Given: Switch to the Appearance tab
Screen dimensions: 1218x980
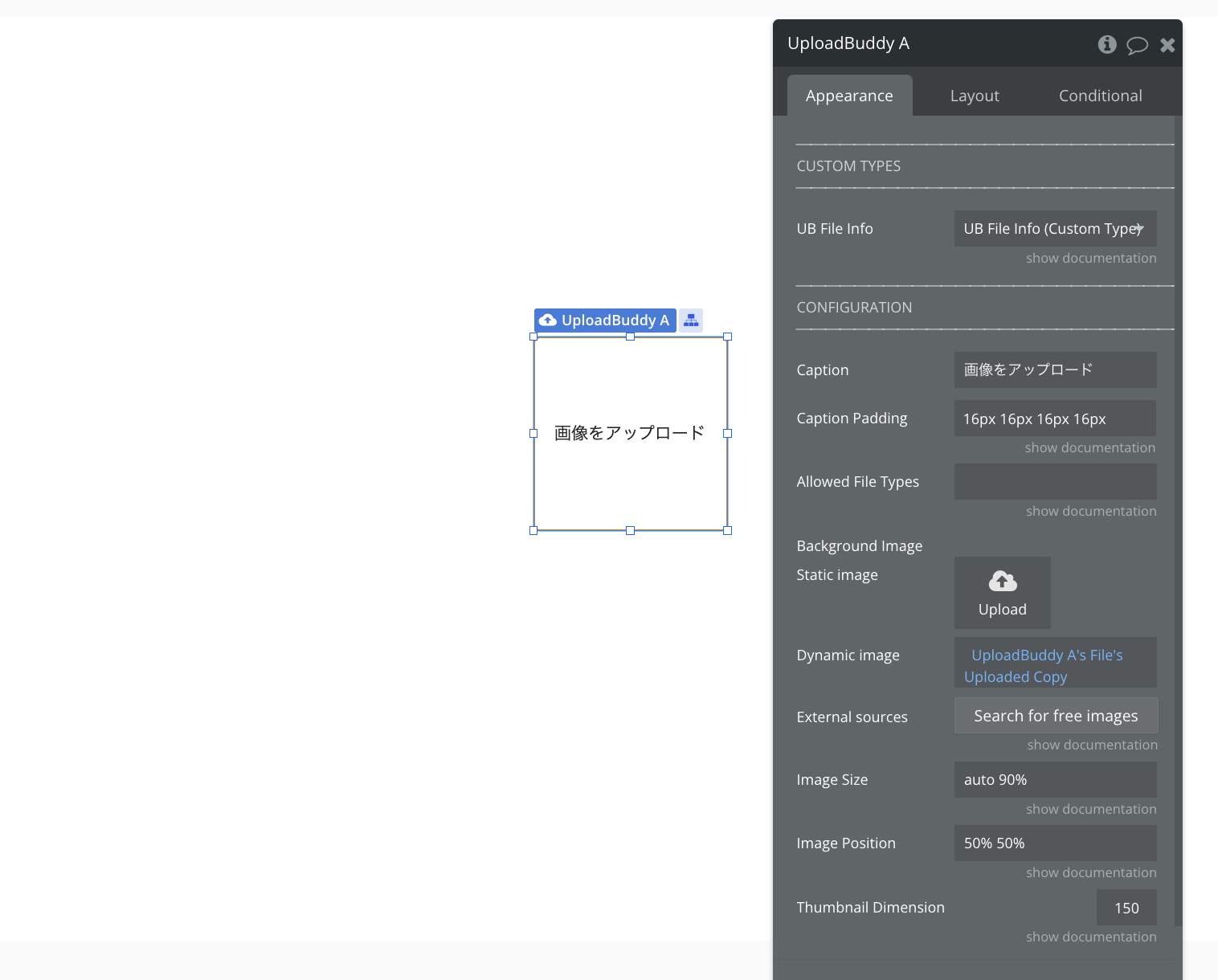Looking at the screenshot, I should (x=849, y=96).
